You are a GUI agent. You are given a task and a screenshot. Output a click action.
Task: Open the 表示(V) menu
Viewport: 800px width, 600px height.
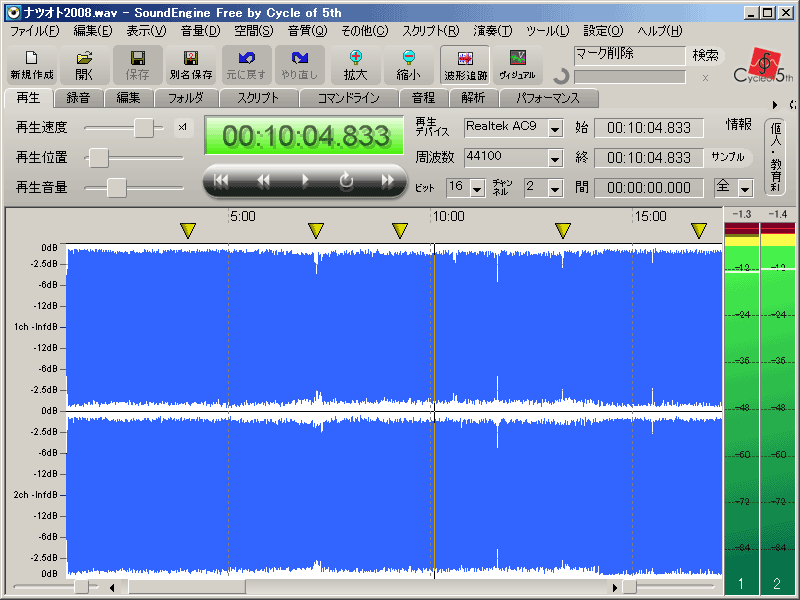(x=146, y=31)
